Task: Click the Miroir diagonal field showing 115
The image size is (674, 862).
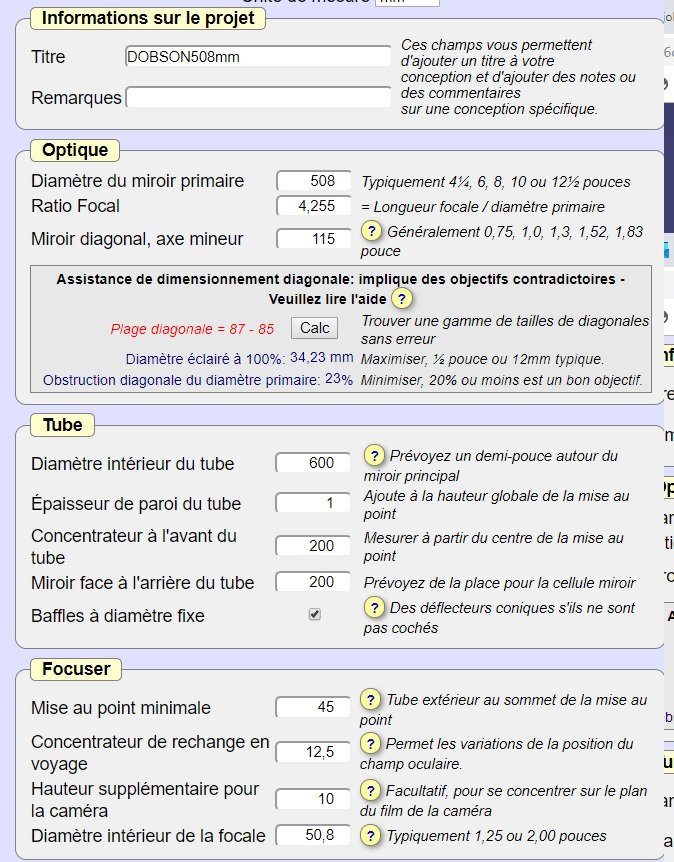Action: [314, 239]
